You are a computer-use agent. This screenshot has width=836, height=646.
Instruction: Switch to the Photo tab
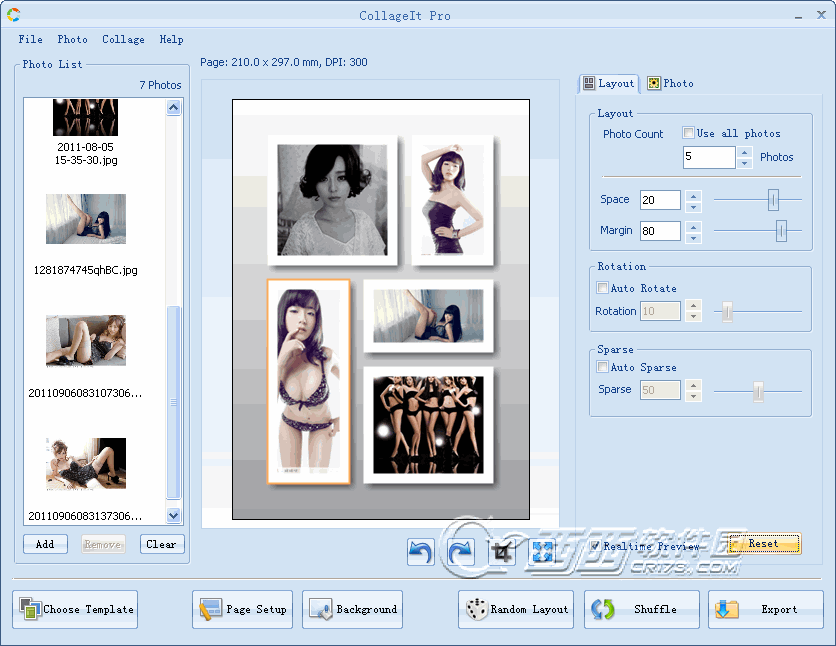[x=670, y=83]
